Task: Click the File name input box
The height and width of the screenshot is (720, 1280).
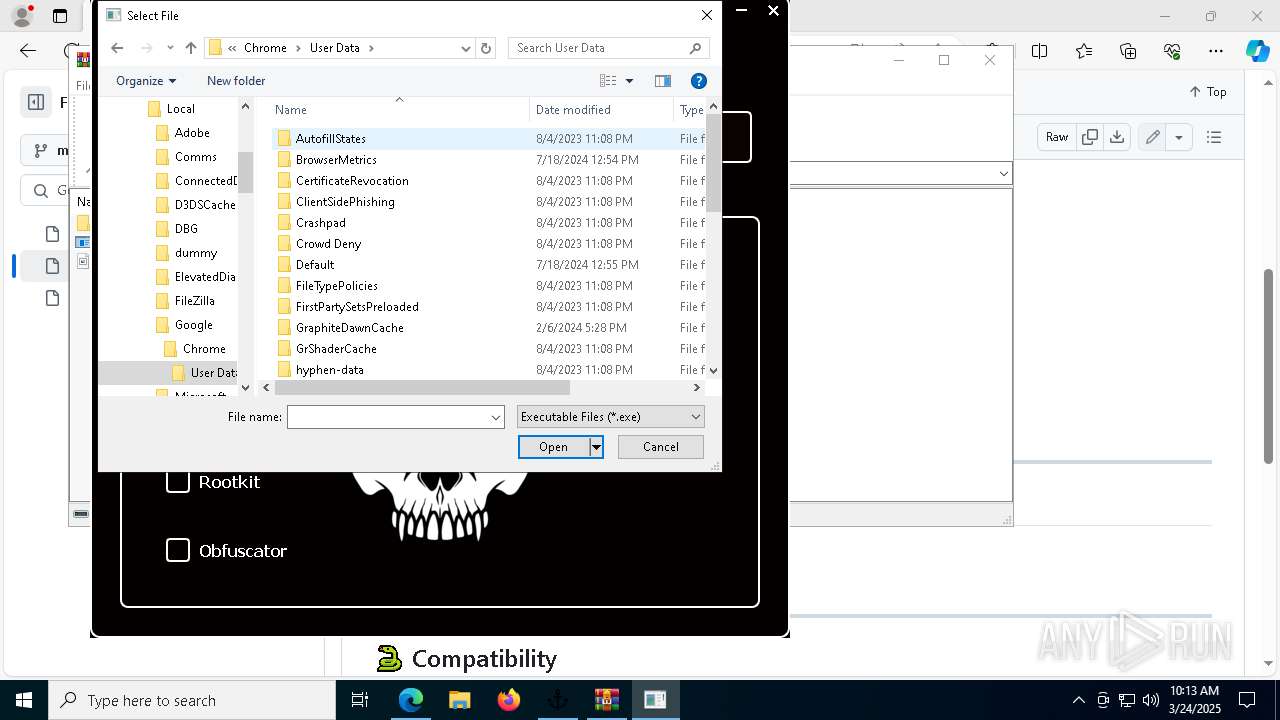Action: click(388, 417)
